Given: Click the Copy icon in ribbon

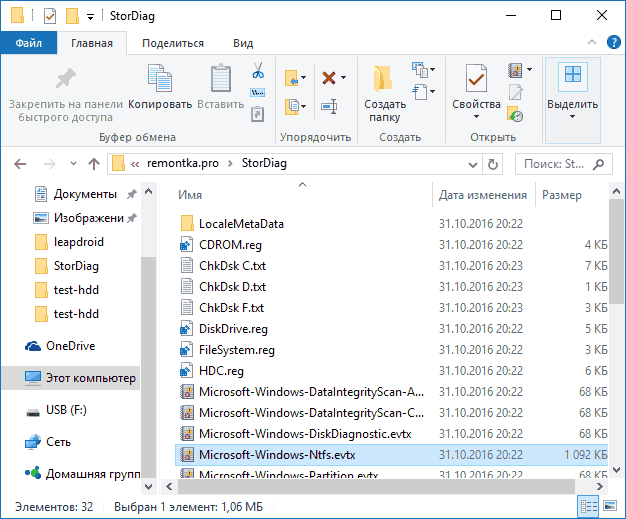Looking at the screenshot, I should click(160, 78).
